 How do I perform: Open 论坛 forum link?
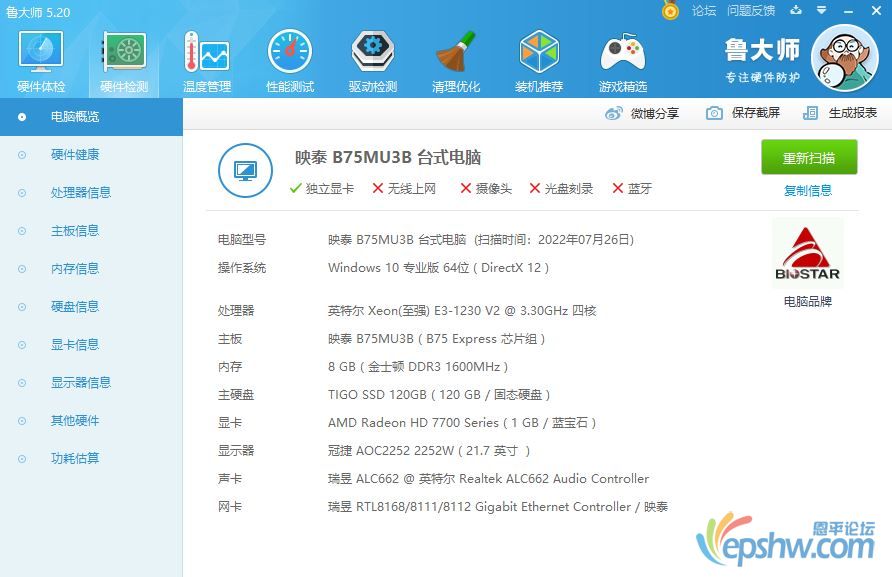(x=704, y=11)
